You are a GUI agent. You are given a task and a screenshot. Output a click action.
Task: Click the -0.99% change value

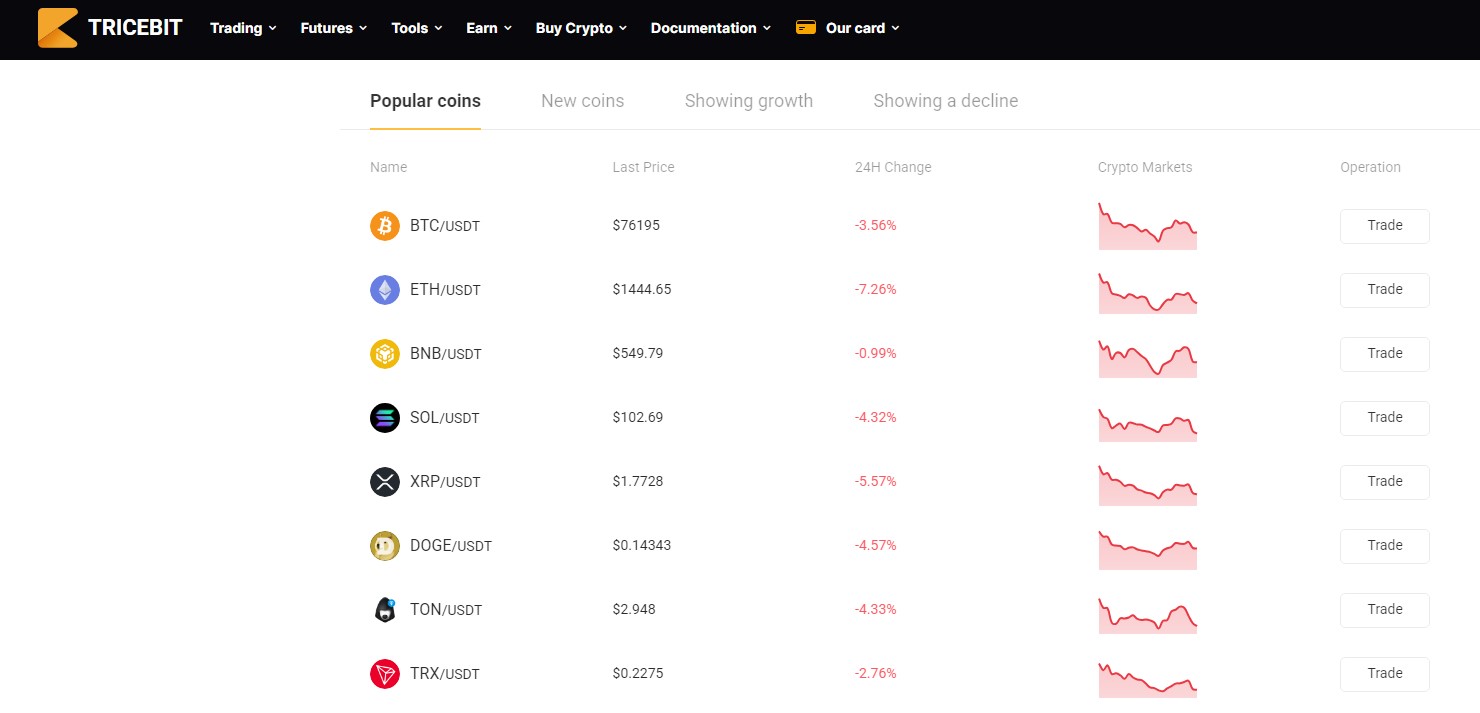[876, 354]
